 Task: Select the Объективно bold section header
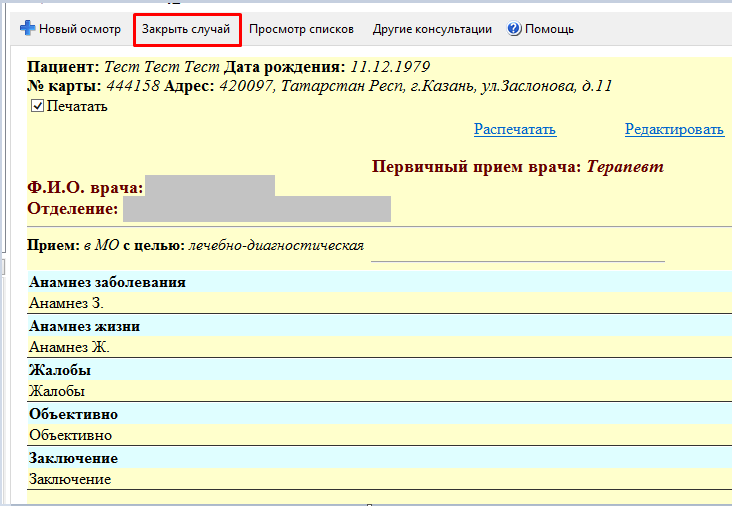pyautogui.click(x=74, y=414)
